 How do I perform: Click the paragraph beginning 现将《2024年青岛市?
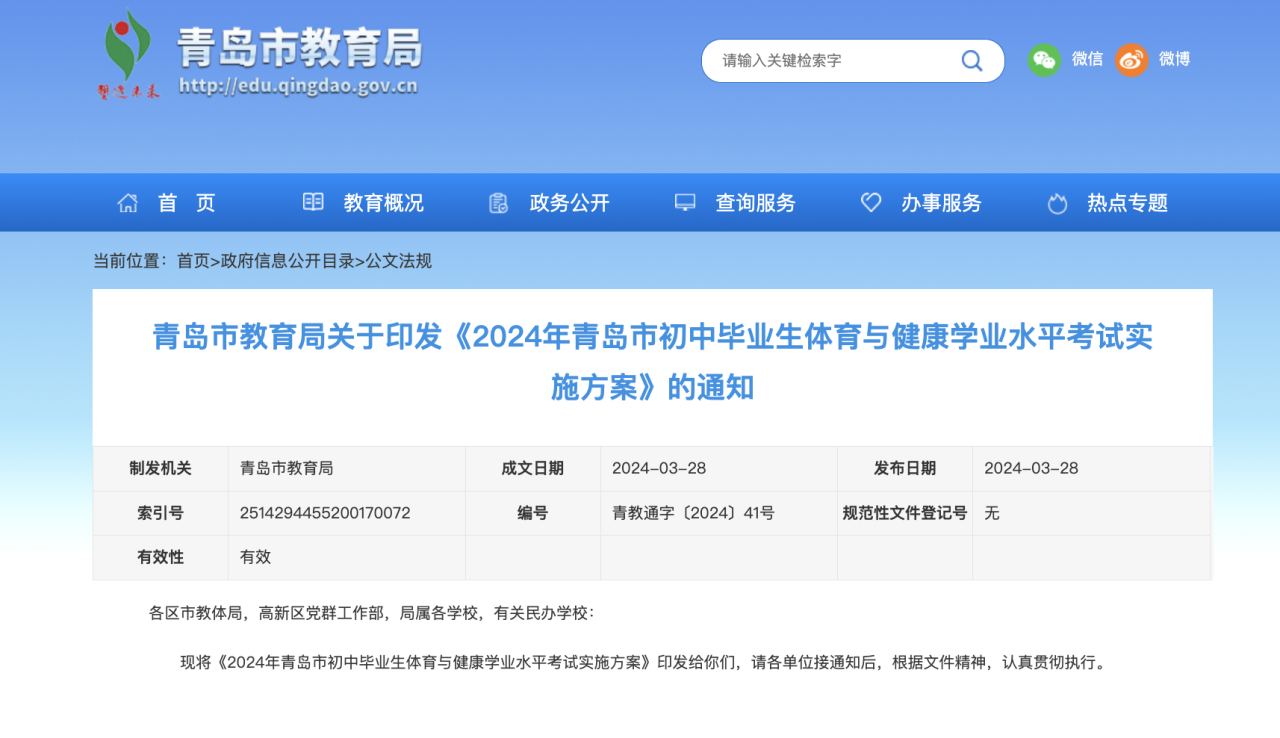tap(645, 662)
